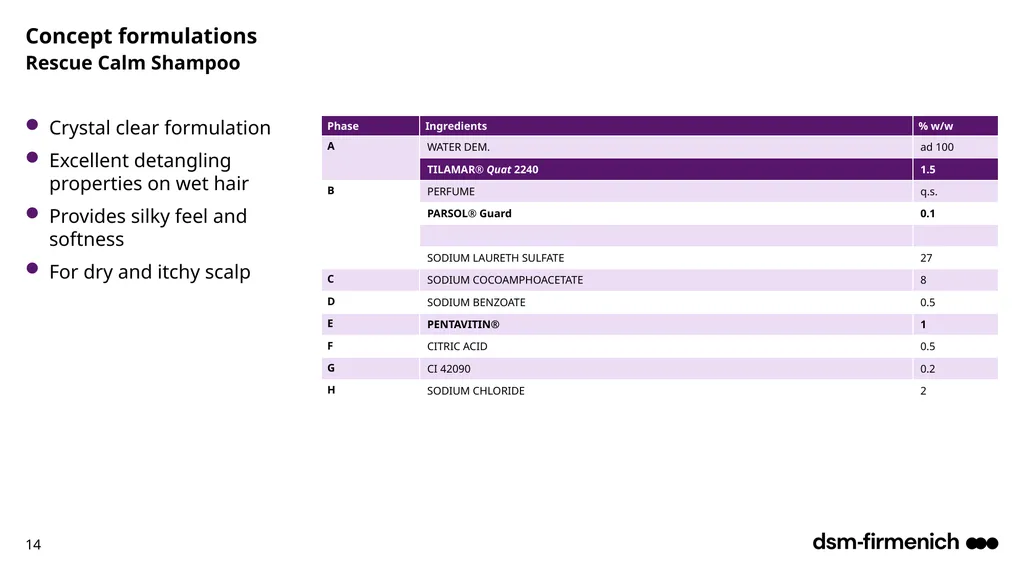
Task: Click the dsm-firmenich logo
Action: click(x=905, y=542)
